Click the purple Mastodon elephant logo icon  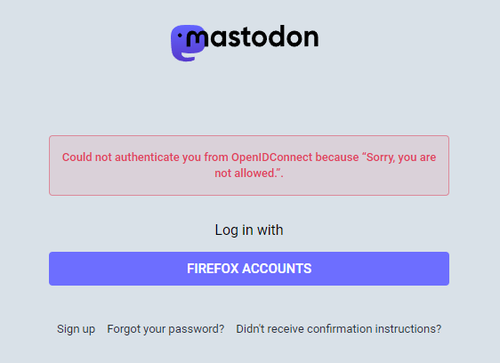[x=188, y=43]
